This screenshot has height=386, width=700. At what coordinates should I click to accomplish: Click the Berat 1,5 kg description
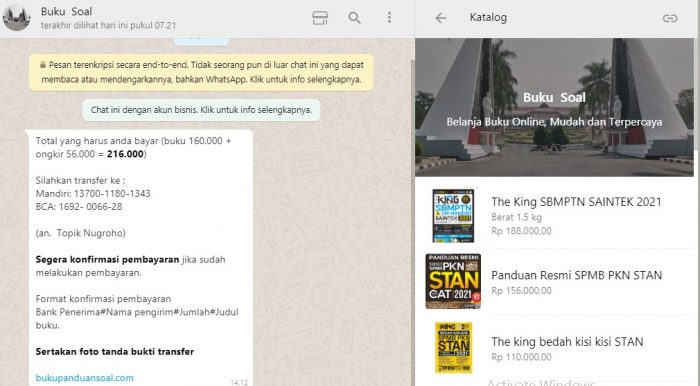coord(516,217)
